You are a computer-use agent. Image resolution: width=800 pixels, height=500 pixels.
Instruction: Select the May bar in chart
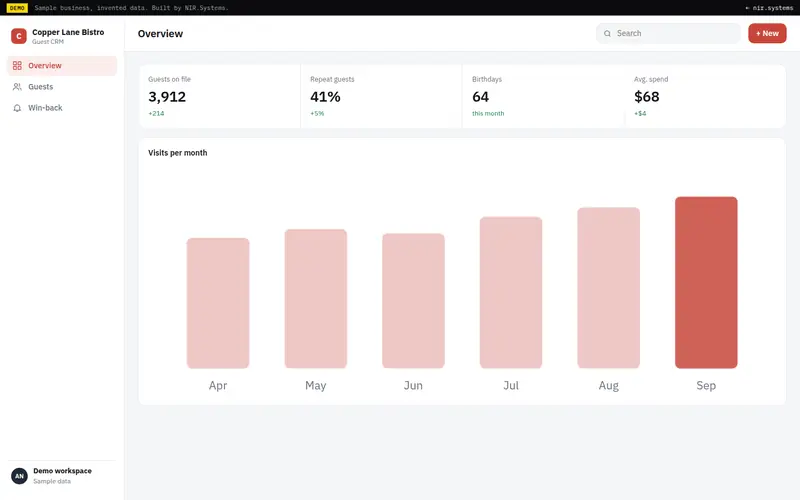tap(316, 299)
